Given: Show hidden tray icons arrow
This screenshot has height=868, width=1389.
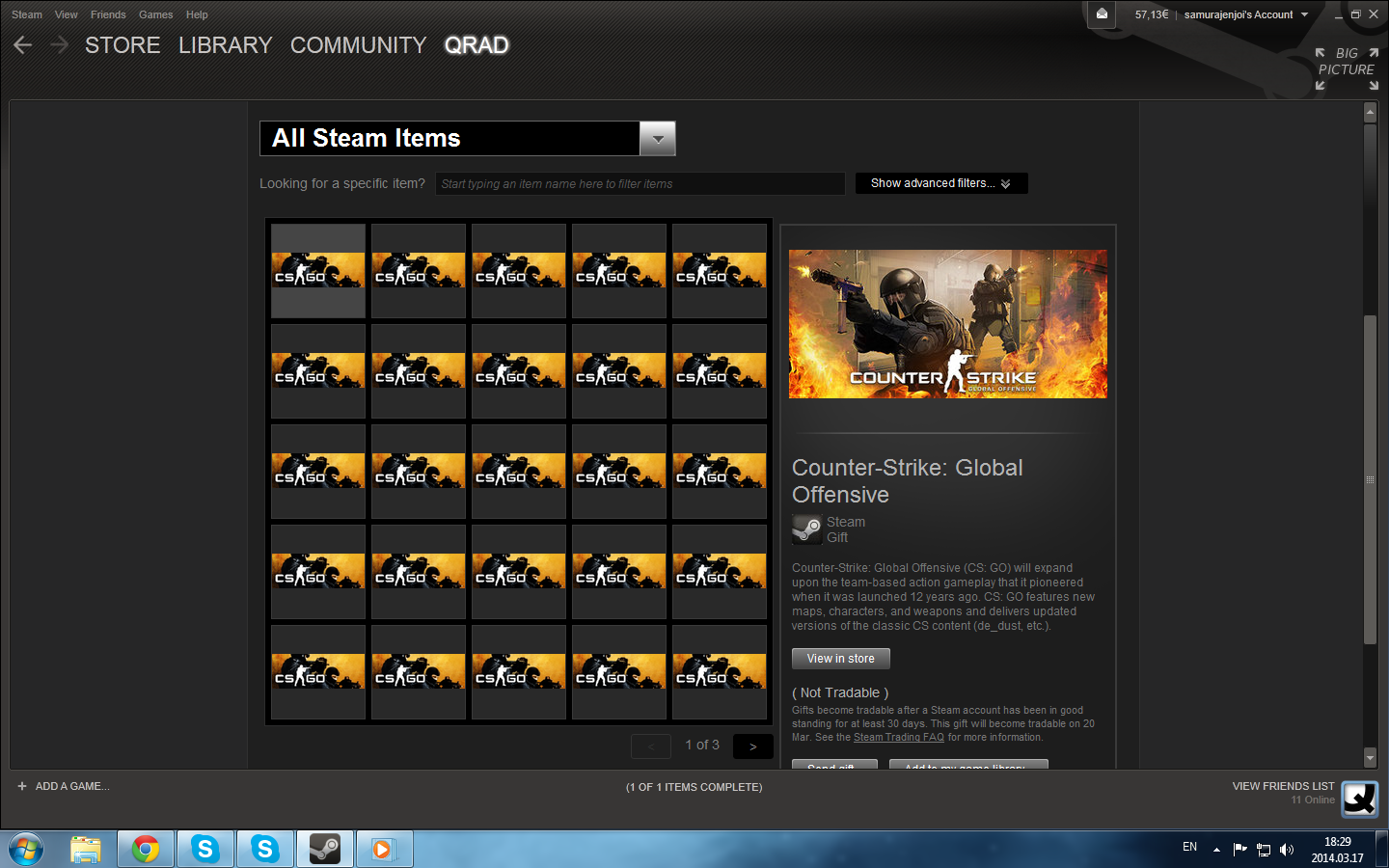Looking at the screenshot, I should coord(1216,850).
